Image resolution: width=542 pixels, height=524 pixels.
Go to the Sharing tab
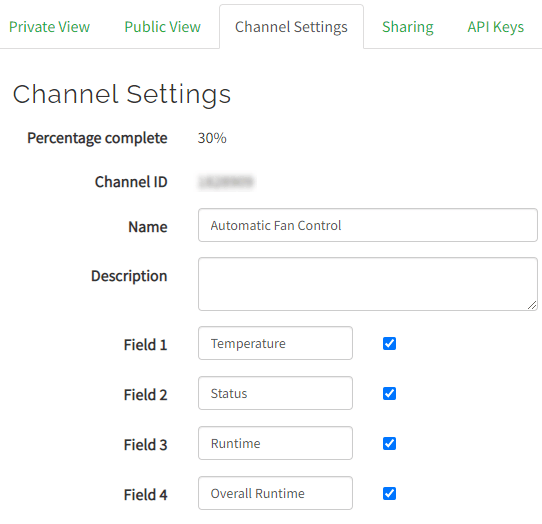408,27
